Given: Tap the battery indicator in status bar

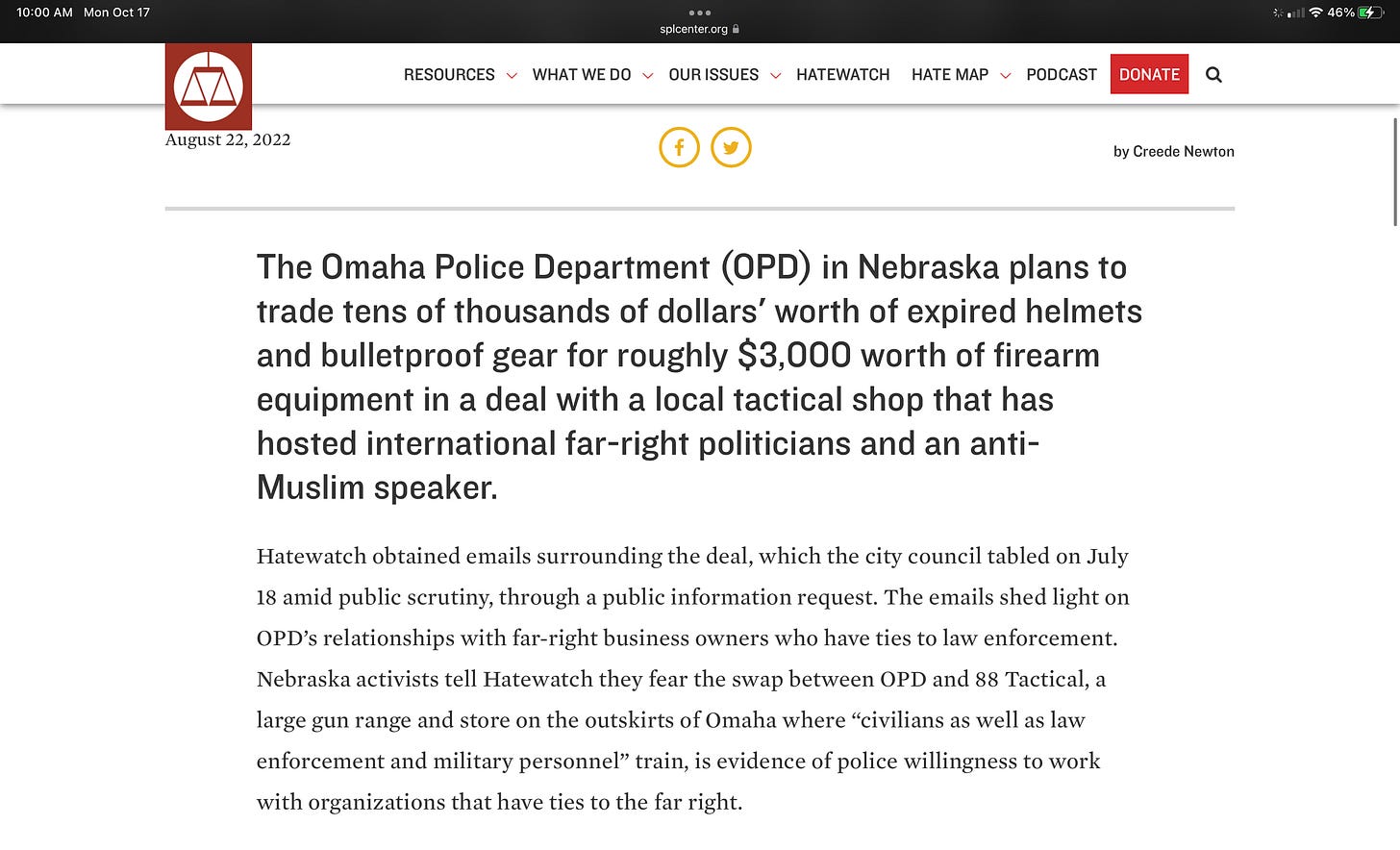Looking at the screenshot, I should 1371,12.
